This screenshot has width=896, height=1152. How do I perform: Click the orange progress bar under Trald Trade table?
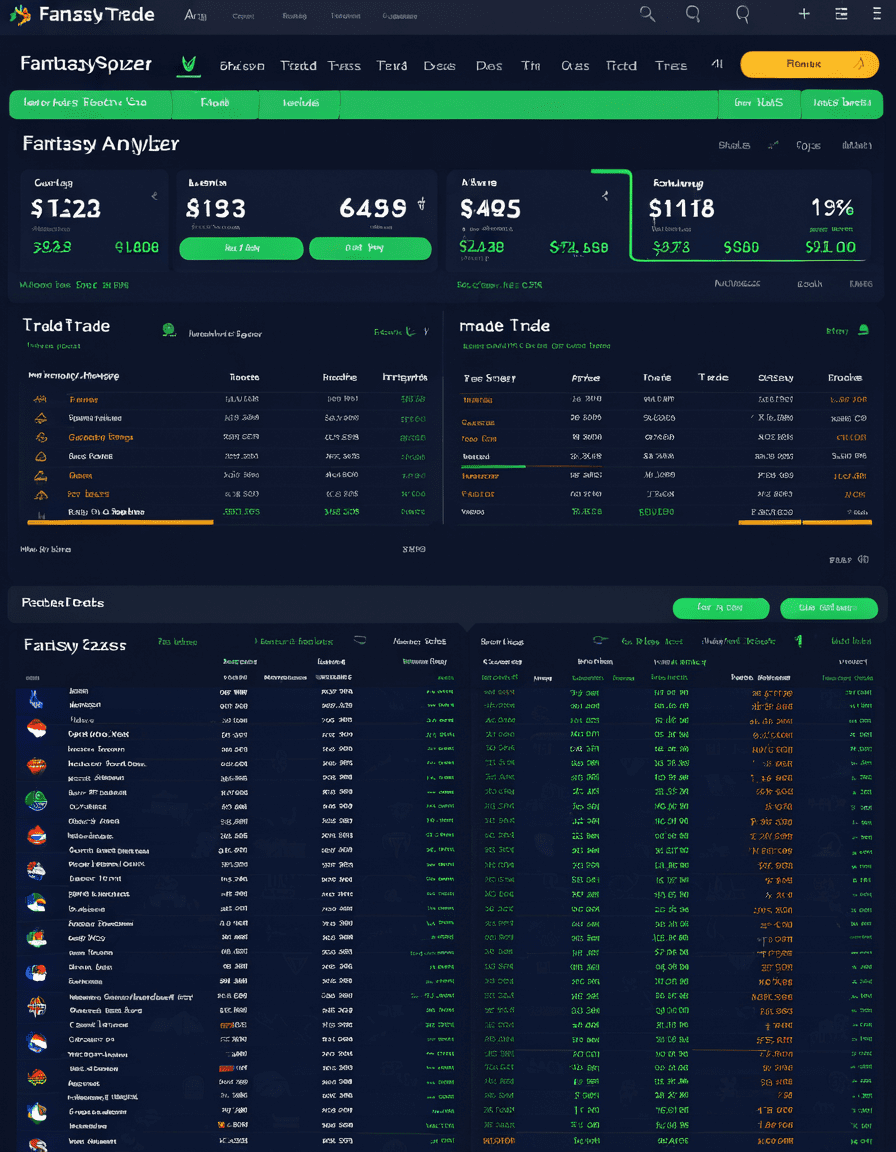tap(120, 522)
